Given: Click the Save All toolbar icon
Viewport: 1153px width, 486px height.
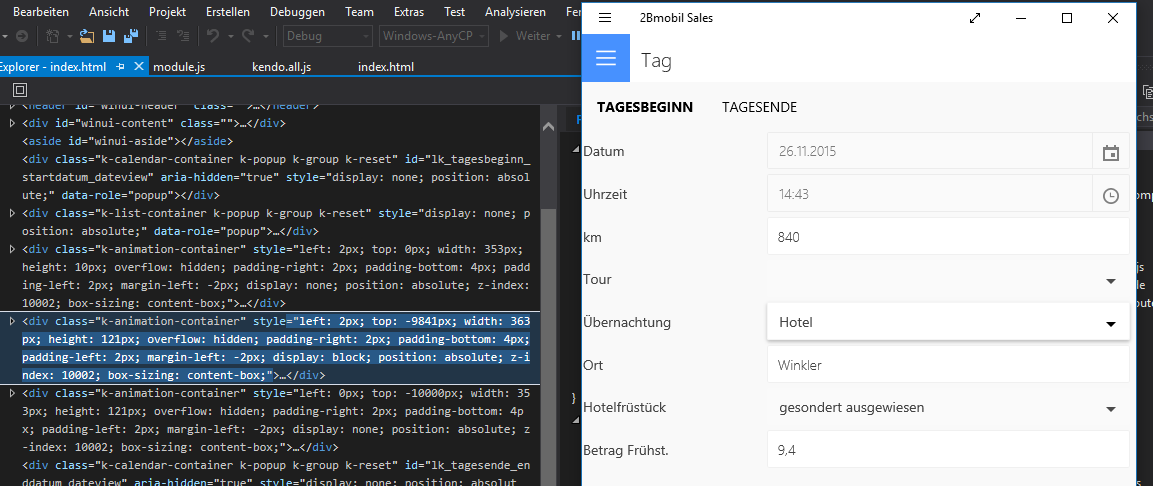Looking at the screenshot, I should click(x=131, y=36).
